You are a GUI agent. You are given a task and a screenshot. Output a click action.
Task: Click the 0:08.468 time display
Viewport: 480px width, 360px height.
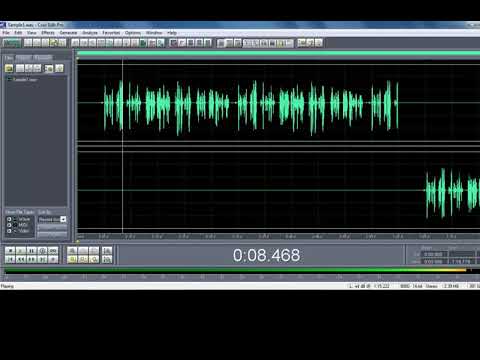click(266, 255)
